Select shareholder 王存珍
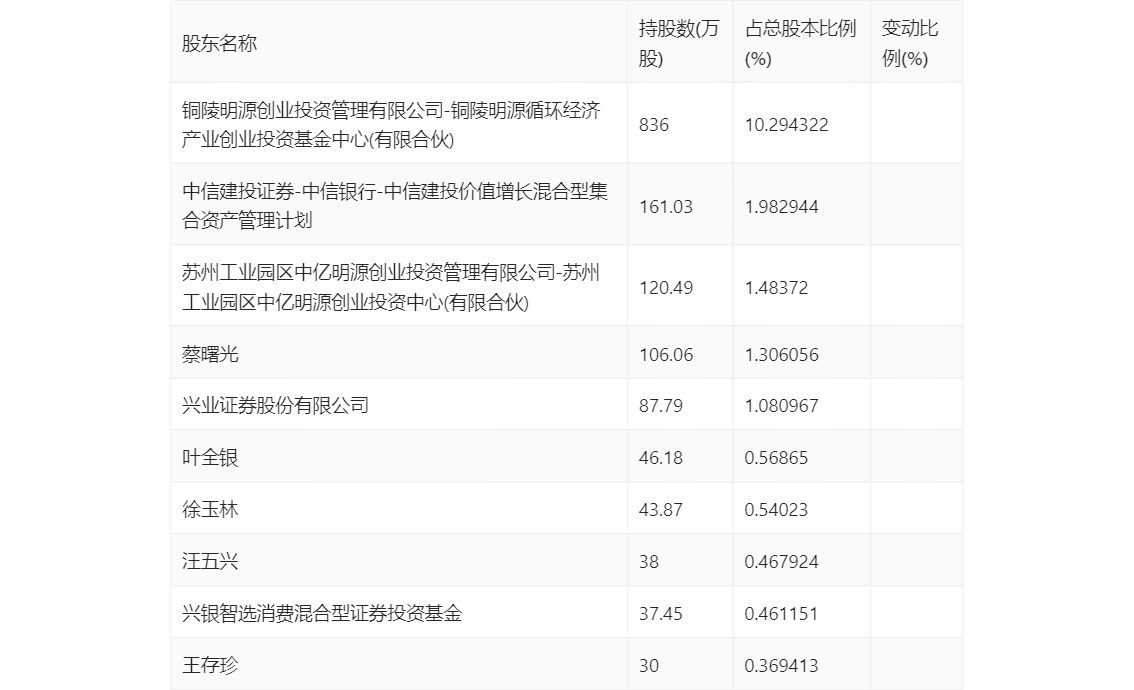1134x690 pixels. coord(210,665)
